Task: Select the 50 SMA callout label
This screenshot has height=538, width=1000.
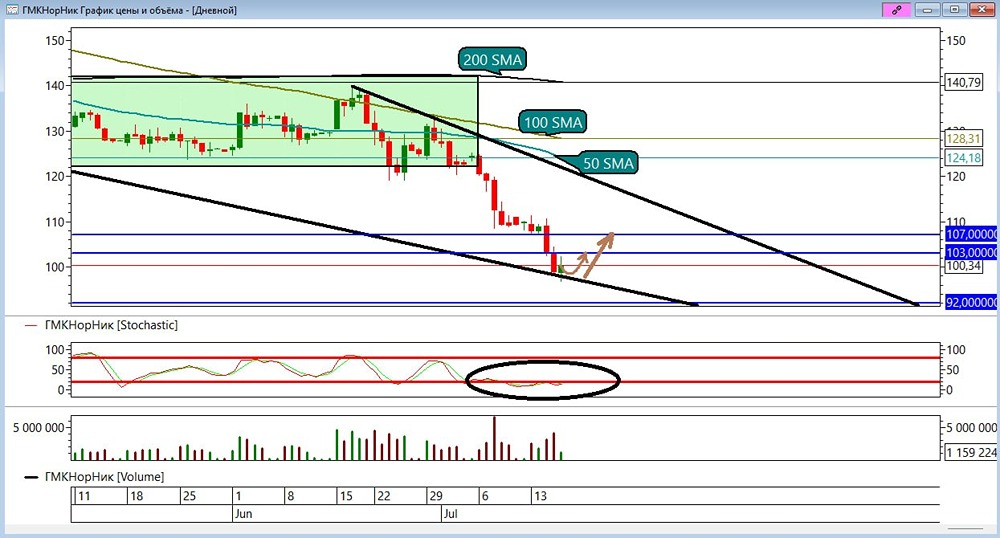Action: click(x=608, y=163)
